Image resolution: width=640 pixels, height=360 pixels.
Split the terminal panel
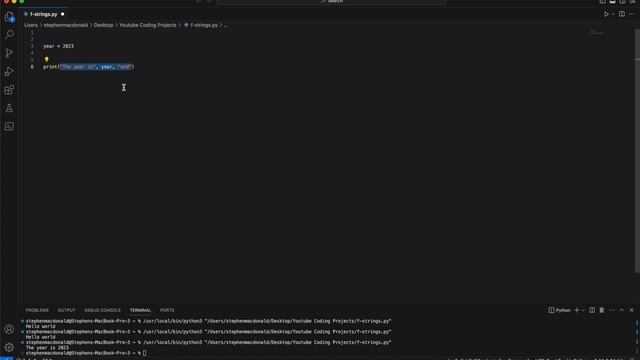click(x=592, y=310)
